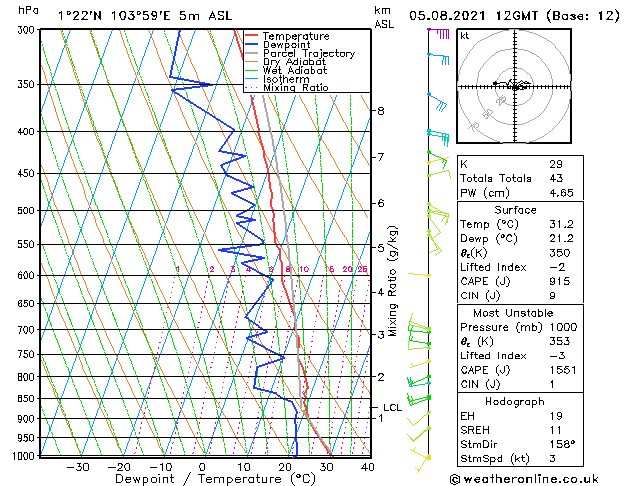Select the Dewpoint legend label
This screenshot has height=486, width=629.
286,45
